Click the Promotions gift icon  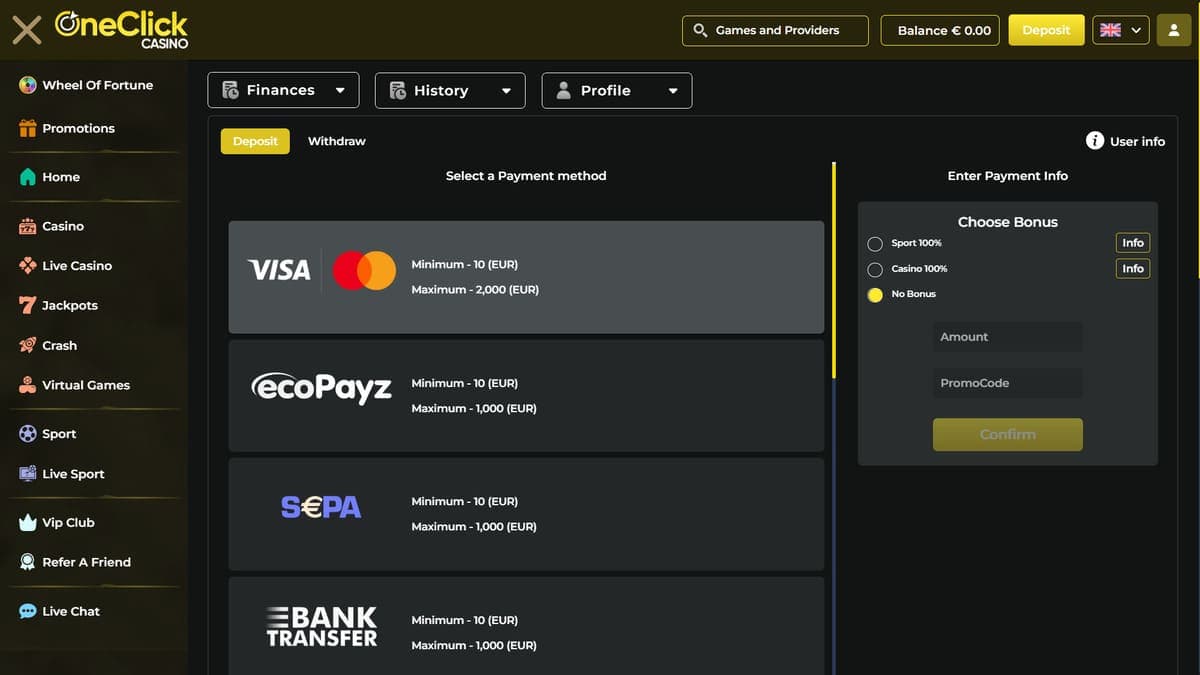point(28,128)
